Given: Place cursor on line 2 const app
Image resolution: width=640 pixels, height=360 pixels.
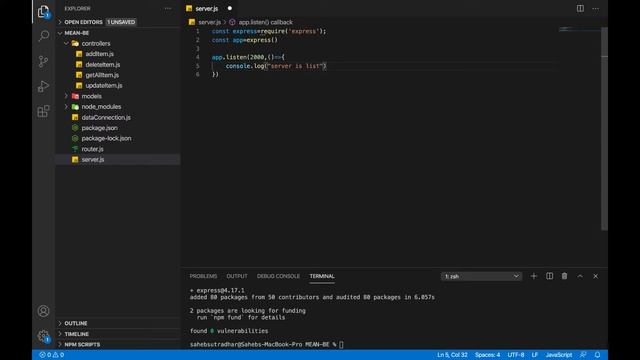Looking at the screenshot, I should pos(244,40).
